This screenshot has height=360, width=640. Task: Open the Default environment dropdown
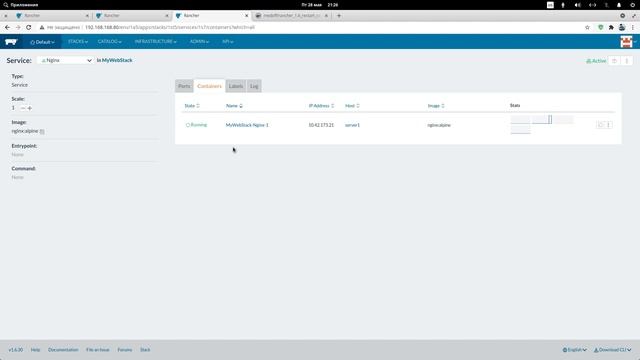(42, 42)
